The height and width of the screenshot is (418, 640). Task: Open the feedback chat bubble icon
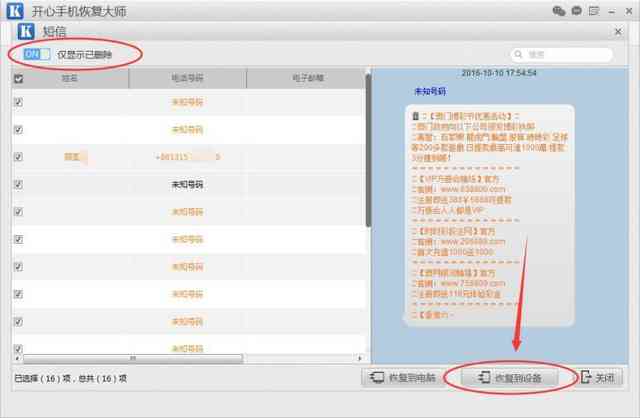(x=576, y=11)
